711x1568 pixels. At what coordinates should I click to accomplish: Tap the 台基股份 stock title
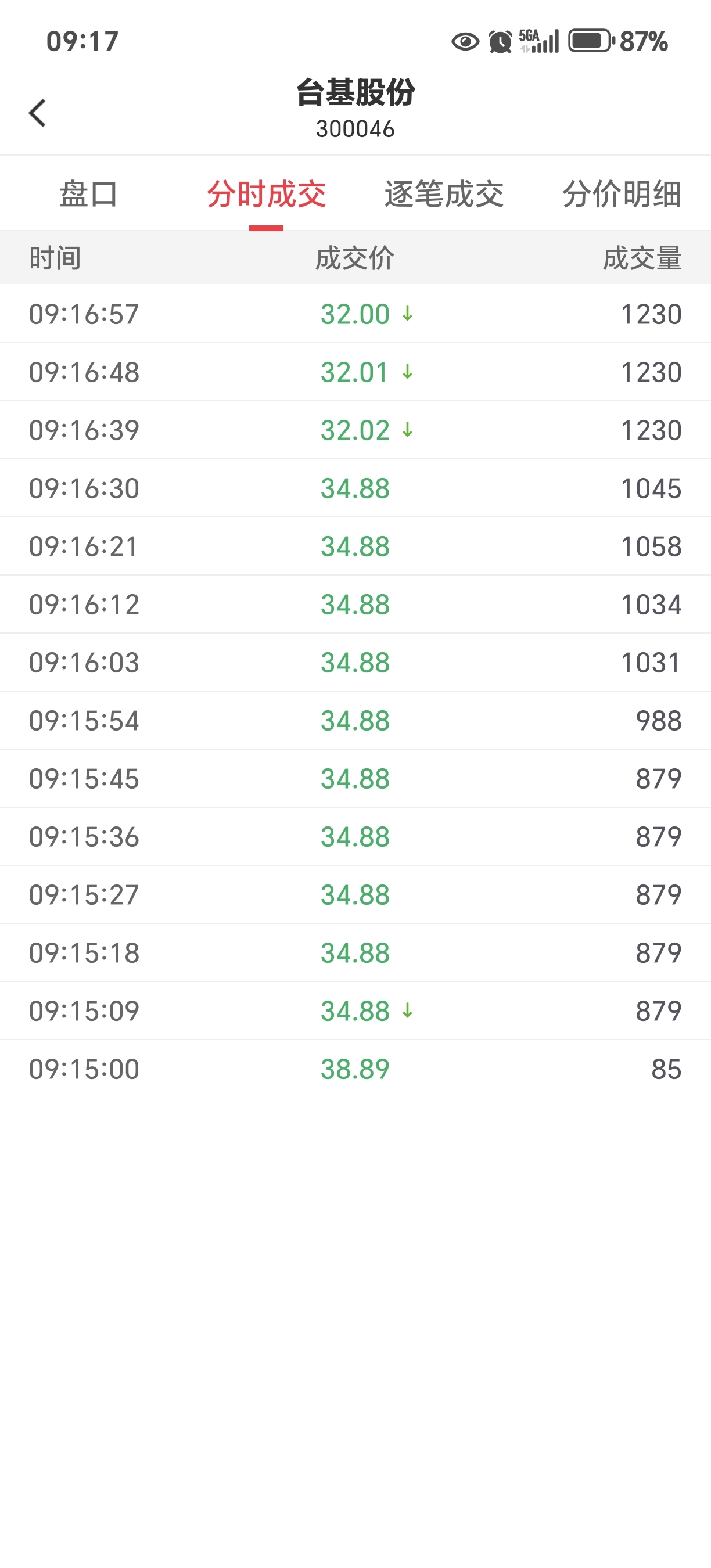(x=355, y=93)
